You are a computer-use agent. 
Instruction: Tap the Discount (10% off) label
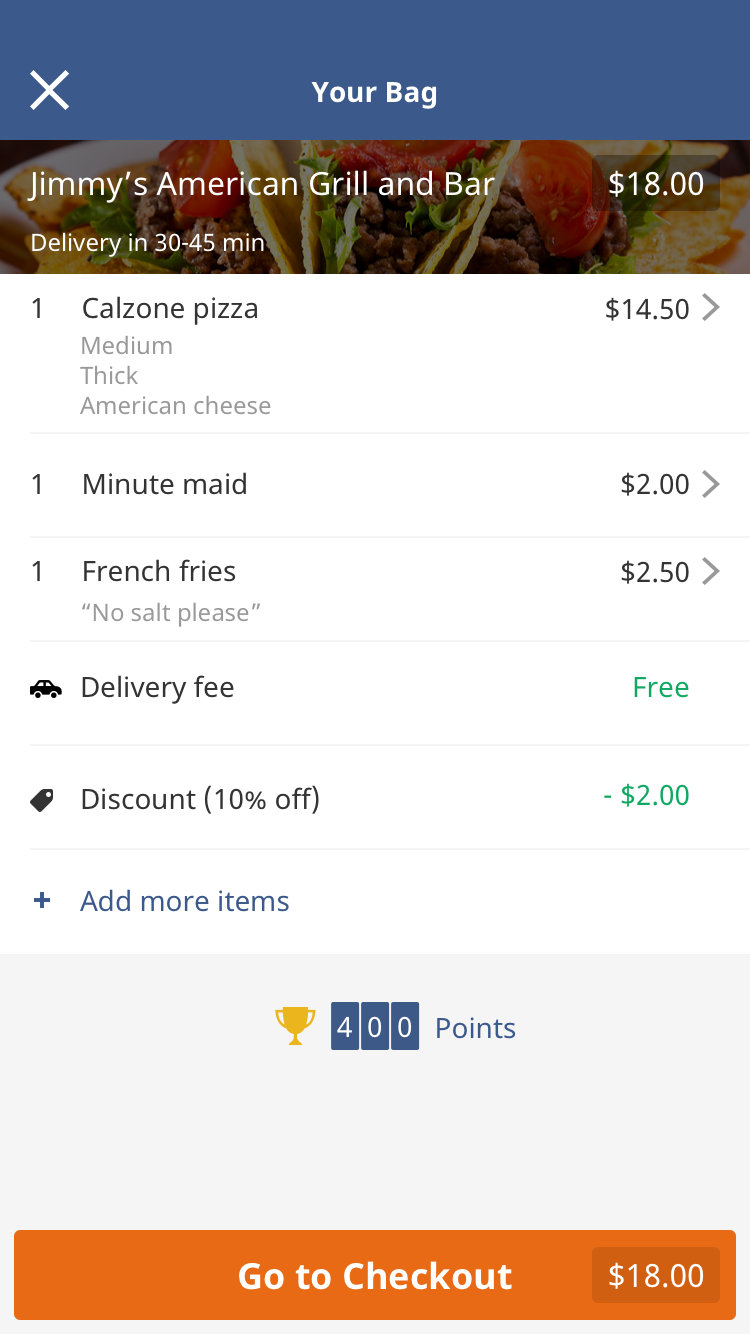point(200,800)
